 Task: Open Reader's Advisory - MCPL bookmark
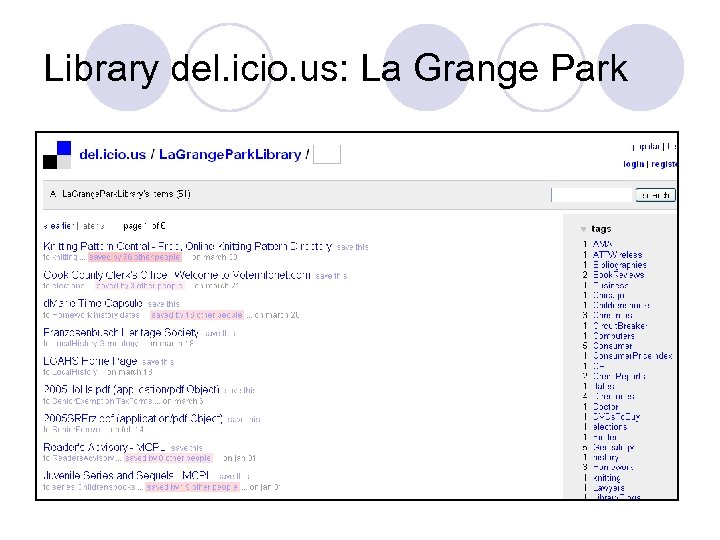(104, 447)
